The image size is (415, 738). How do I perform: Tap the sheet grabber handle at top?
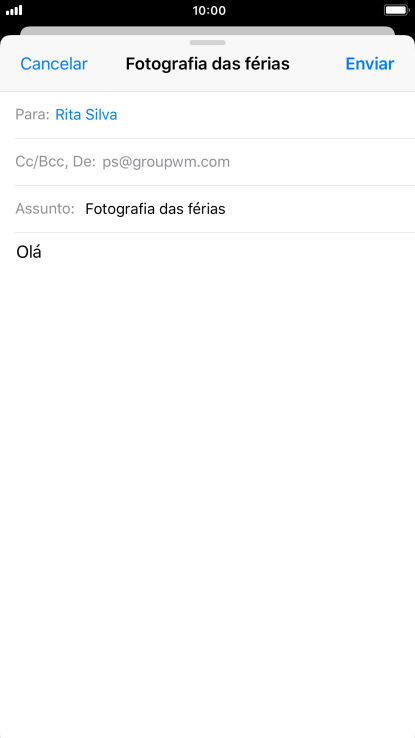click(x=208, y=42)
